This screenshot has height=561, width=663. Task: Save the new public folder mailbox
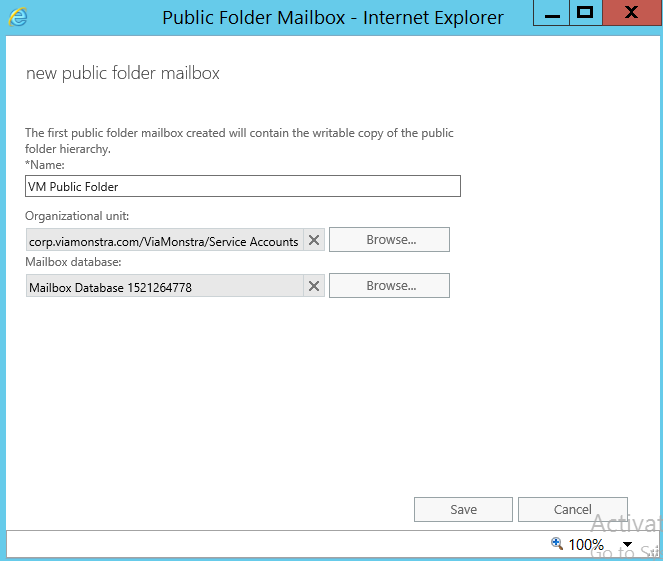463,509
